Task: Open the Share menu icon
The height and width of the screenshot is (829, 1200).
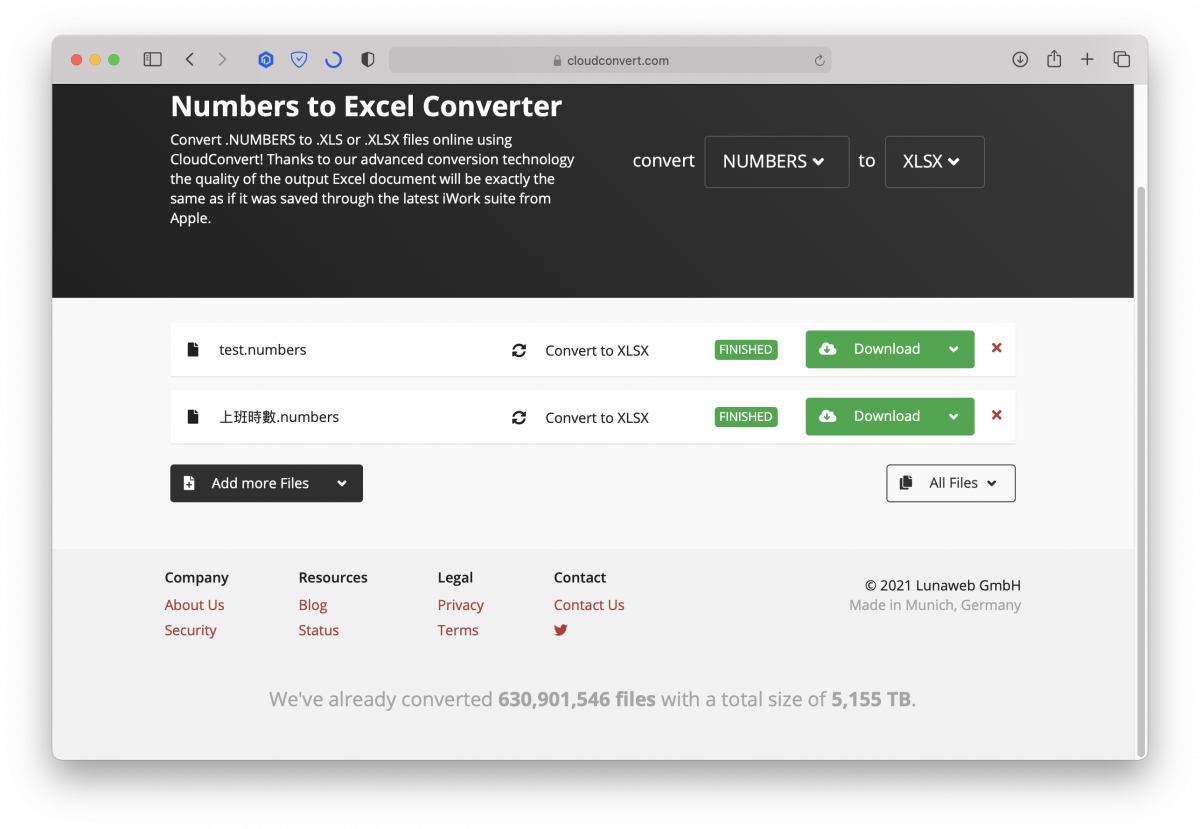Action: (1054, 59)
